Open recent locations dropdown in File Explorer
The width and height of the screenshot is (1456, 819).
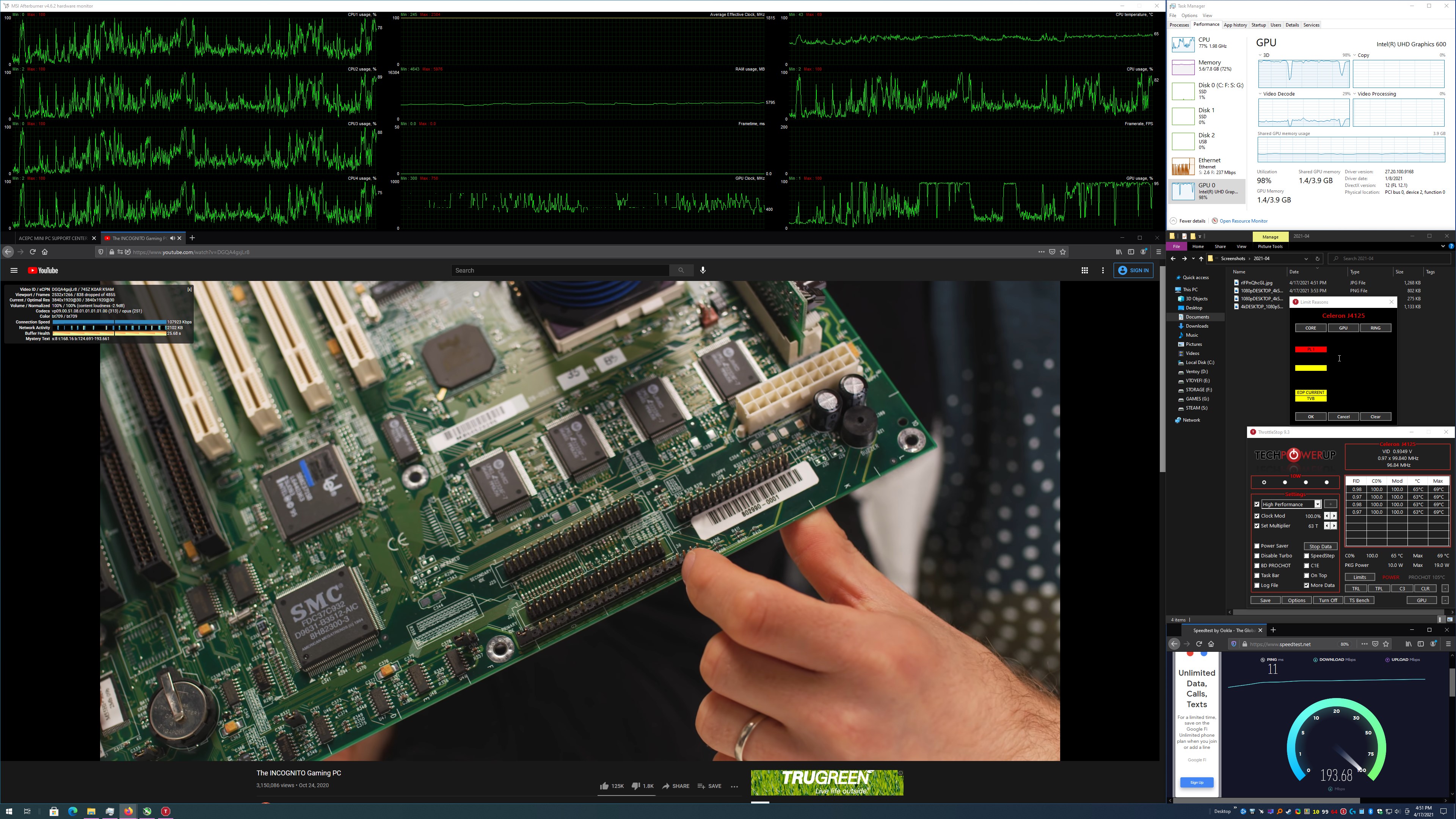(1193, 259)
